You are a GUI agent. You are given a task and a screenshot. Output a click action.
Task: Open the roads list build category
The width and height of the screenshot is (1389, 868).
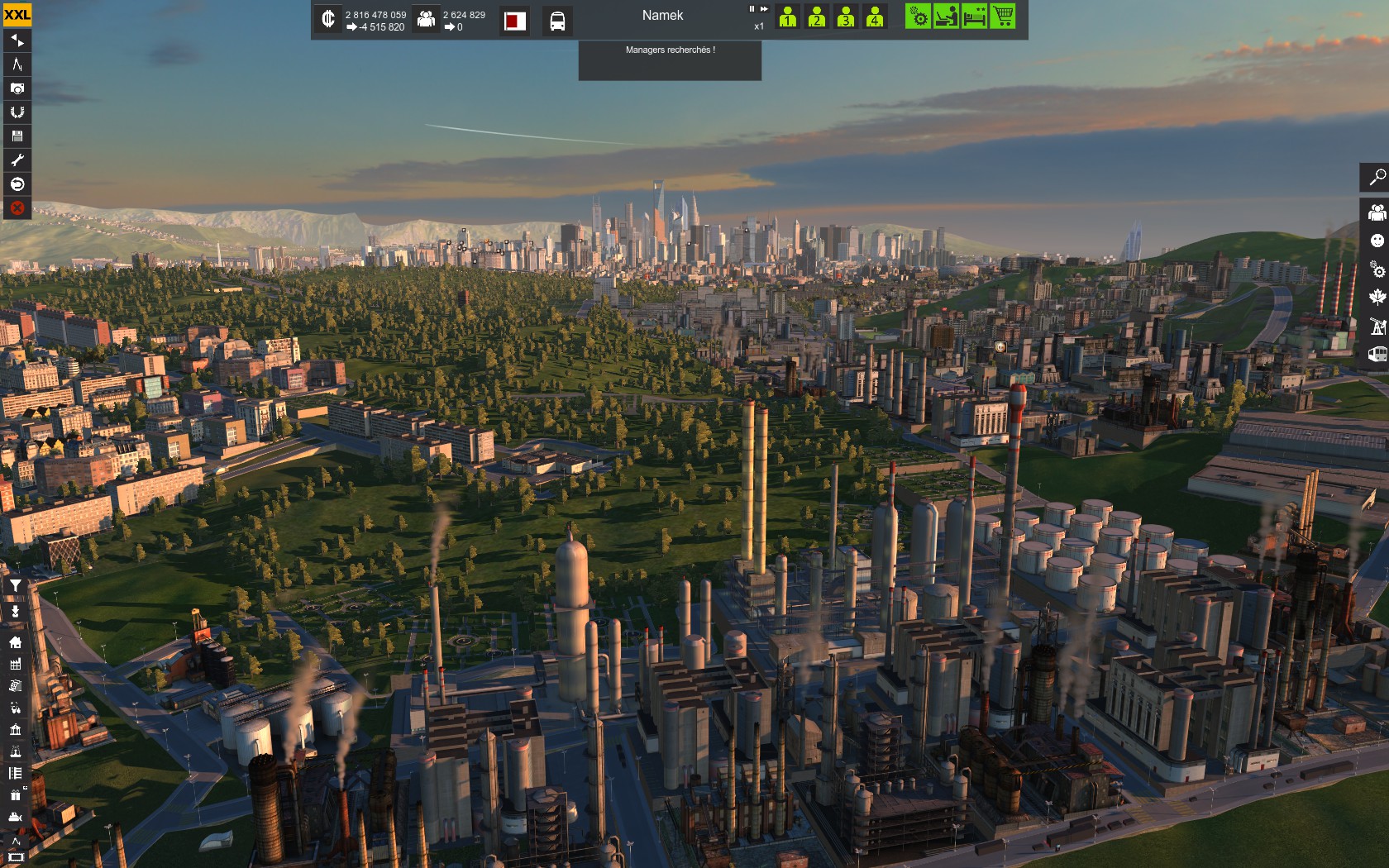point(15,774)
